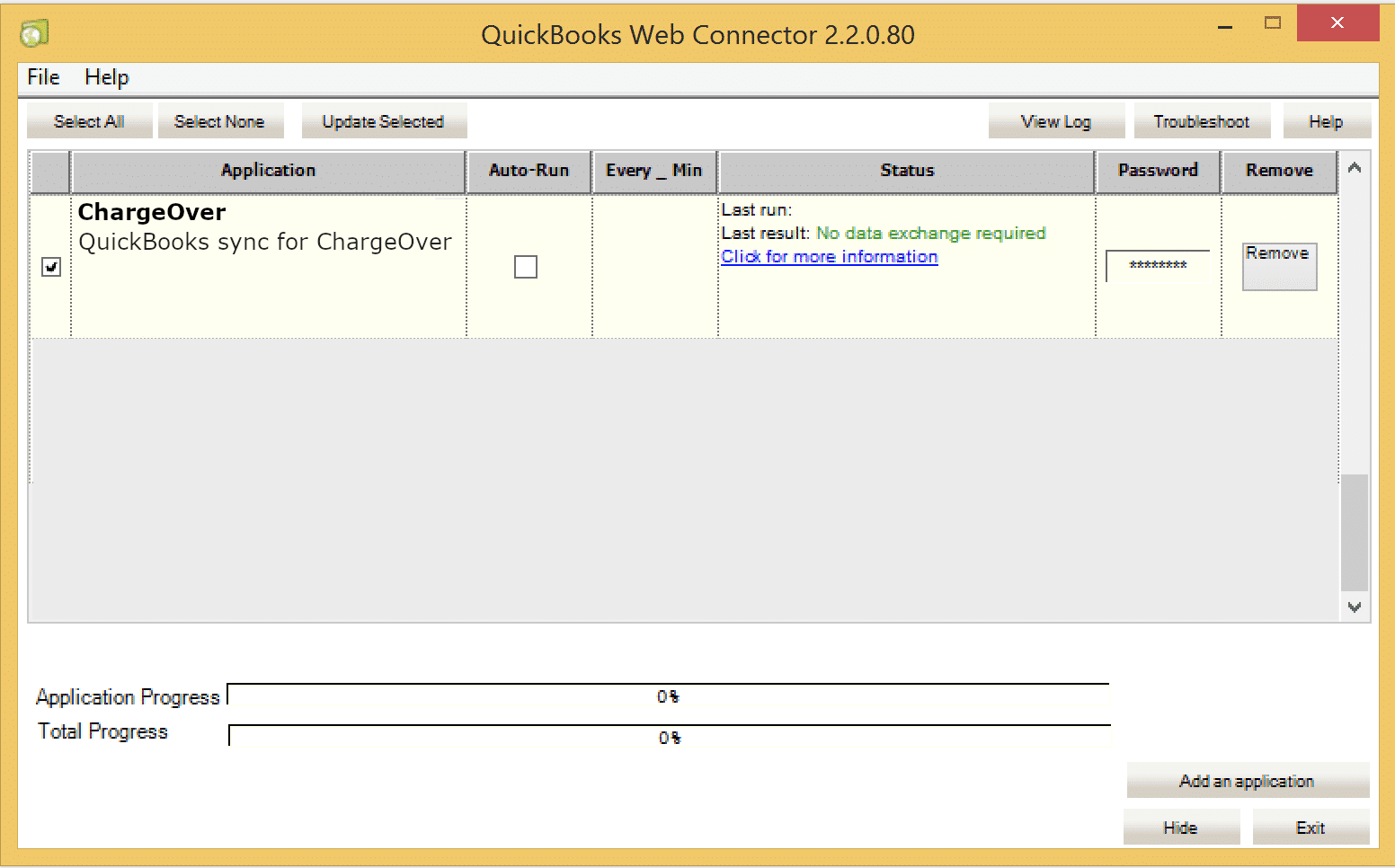Click the Select None button
The image size is (1395, 868).
coord(220,121)
